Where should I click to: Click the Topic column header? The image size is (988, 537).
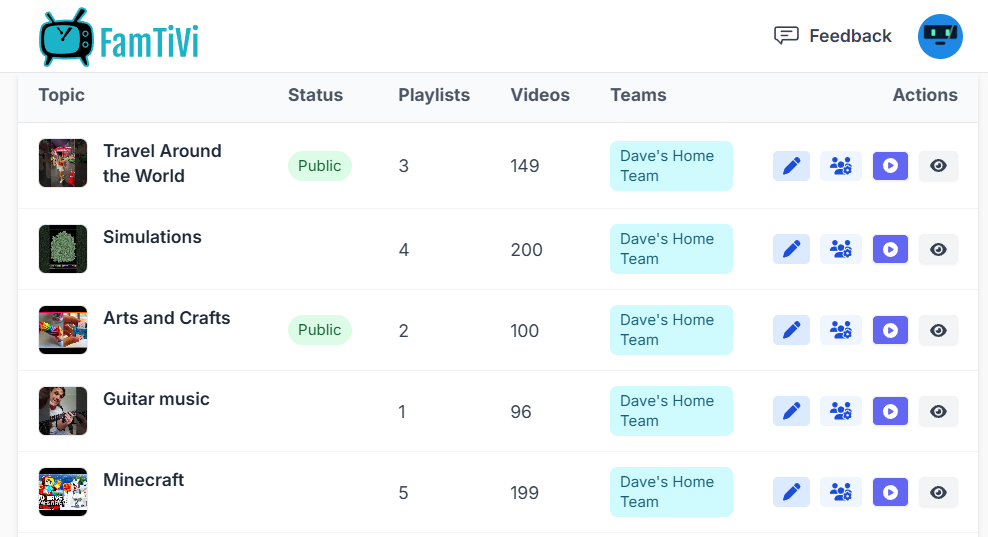pyautogui.click(x=62, y=95)
